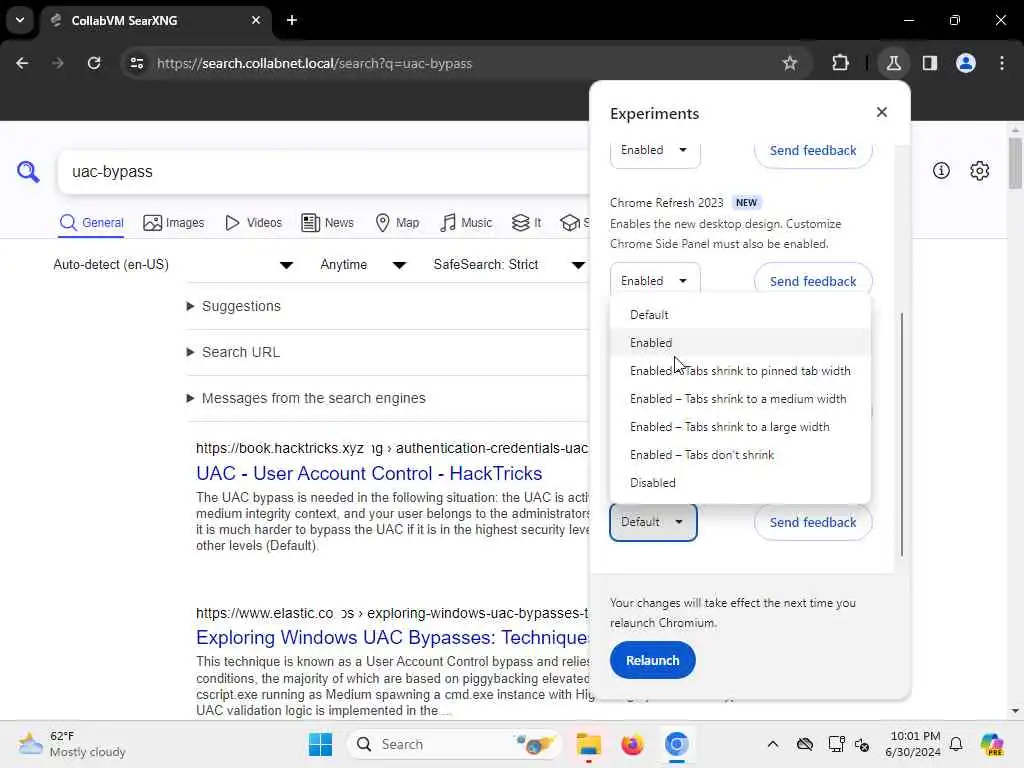Open Chrome three-dot menu
Image resolution: width=1024 pixels, height=768 pixels.
[x=1002, y=63]
